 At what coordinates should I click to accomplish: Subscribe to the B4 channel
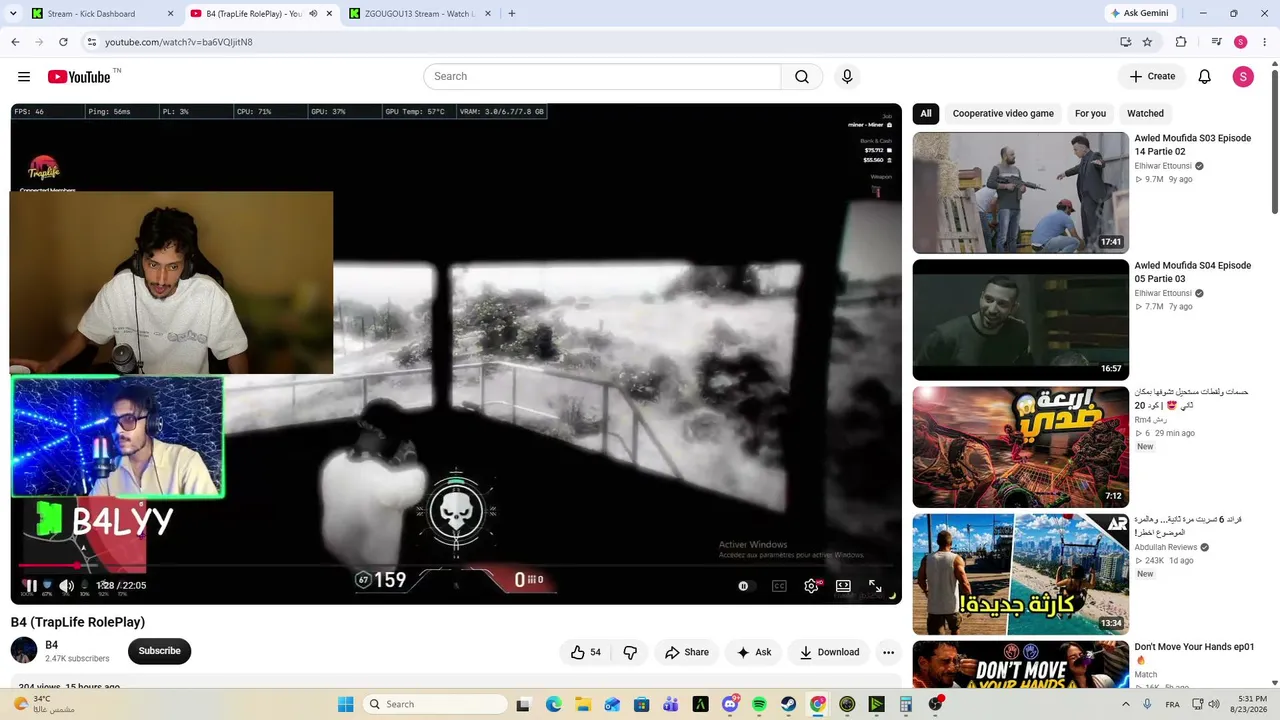(159, 651)
